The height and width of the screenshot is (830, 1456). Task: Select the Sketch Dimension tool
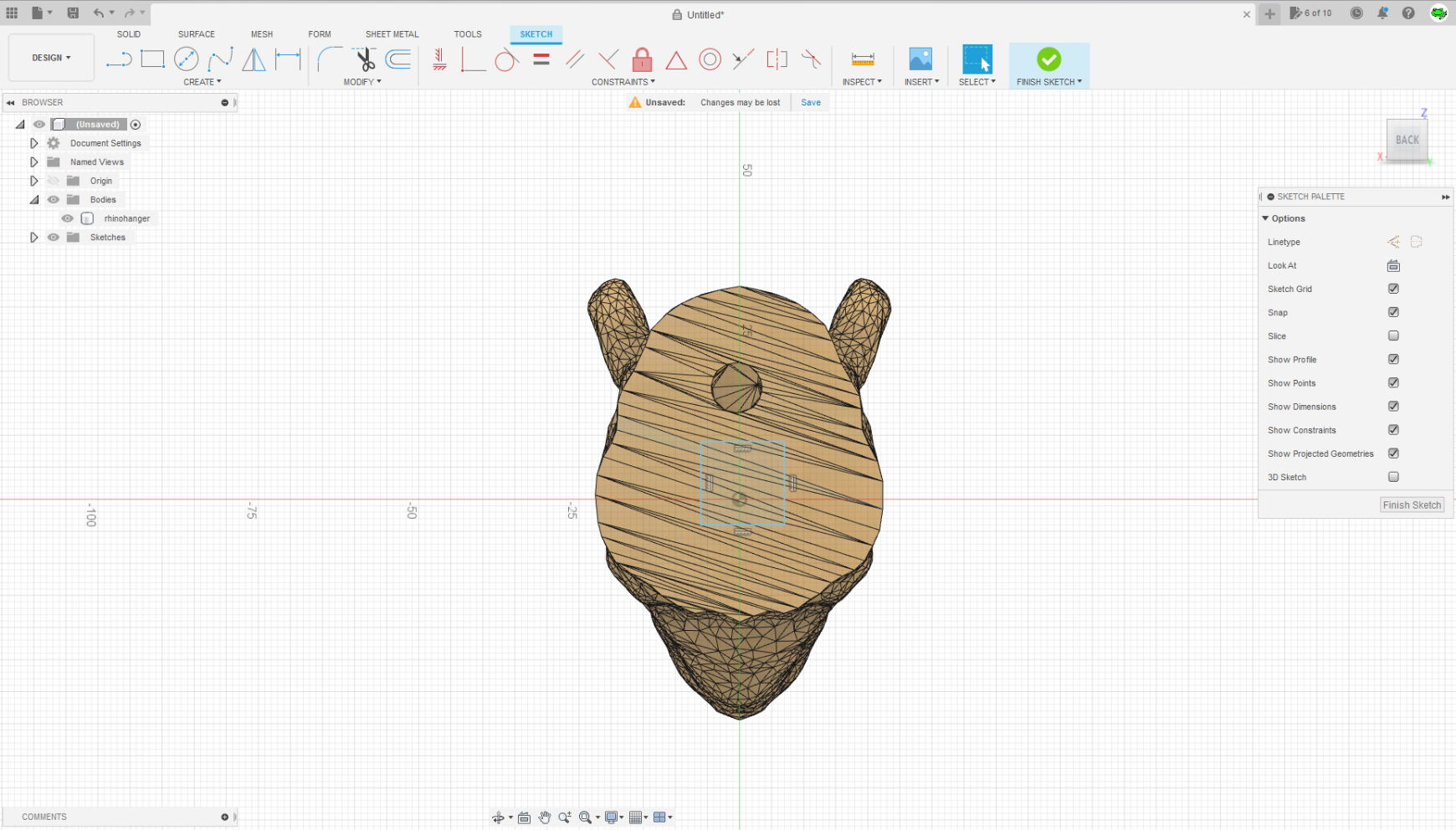click(x=862, y=59)
